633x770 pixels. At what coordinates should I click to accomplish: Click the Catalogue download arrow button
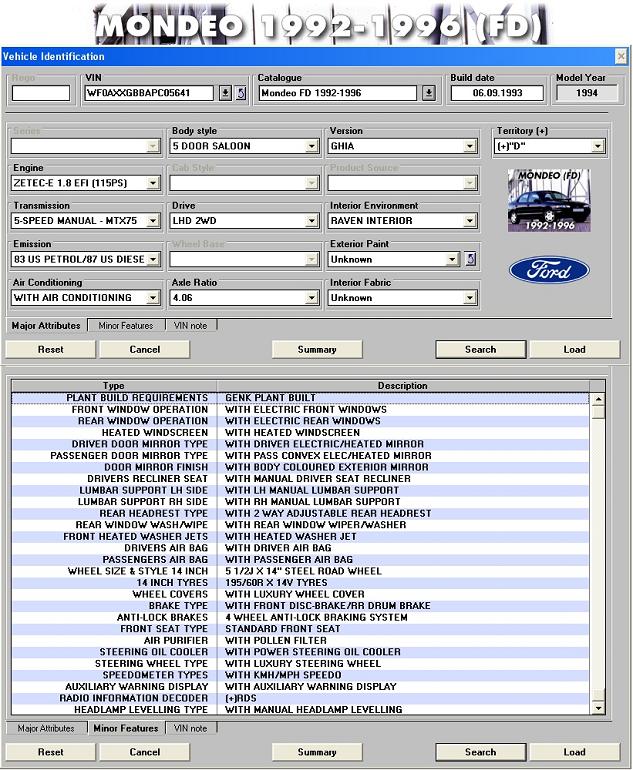click(428, 93)
